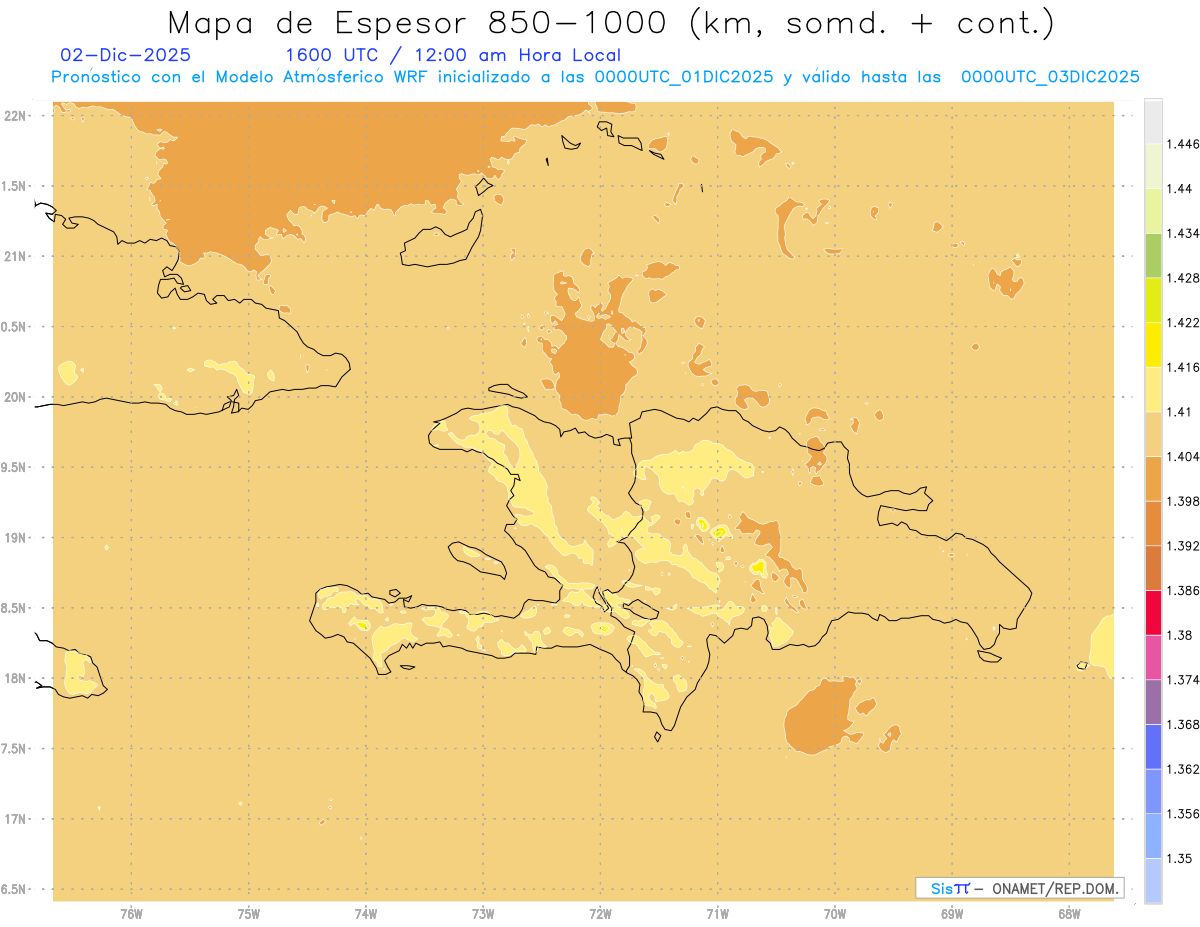Click the '18N' latitude label
This screenshot has height=927, width=1200.
tap(17, 678)
